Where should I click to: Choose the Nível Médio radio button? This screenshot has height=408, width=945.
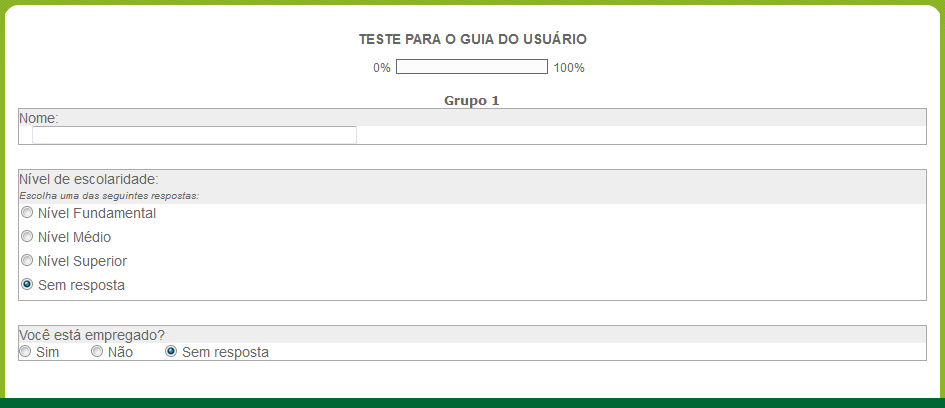[x=27, y=237]
